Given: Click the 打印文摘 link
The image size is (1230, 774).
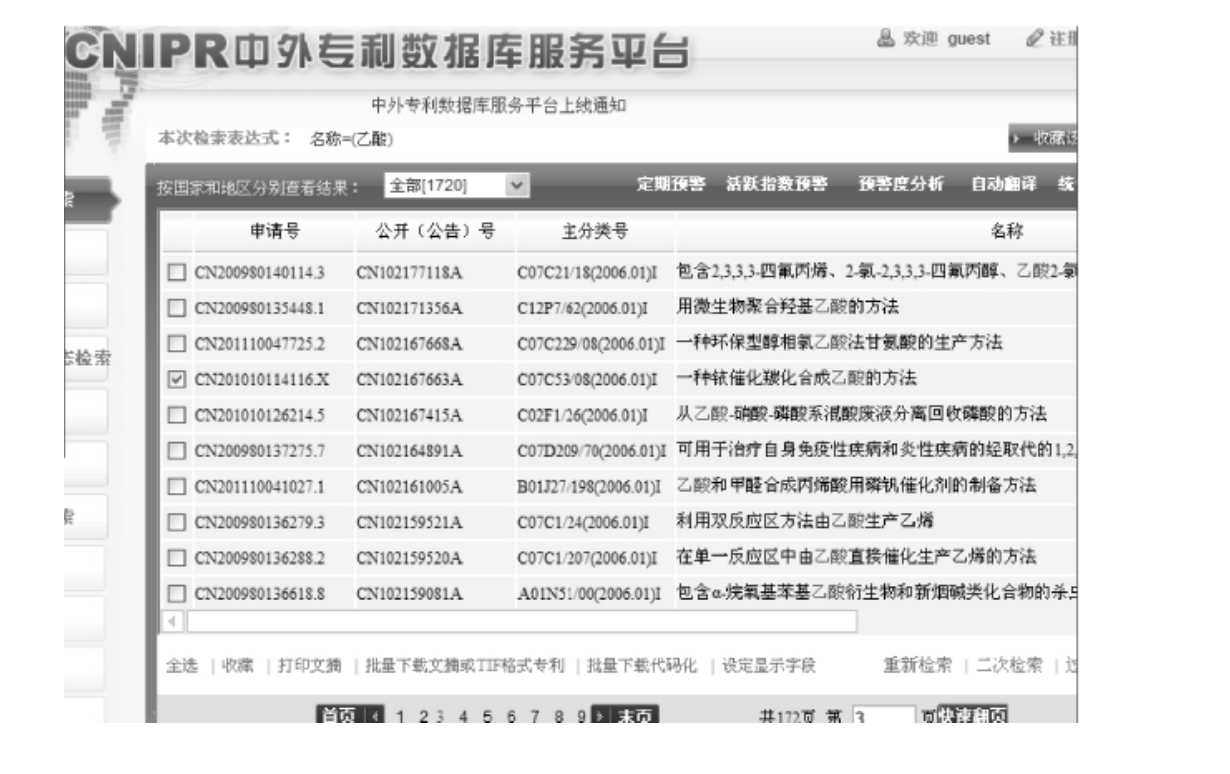Looking at the screenshot, I should [x=311, y=665].
